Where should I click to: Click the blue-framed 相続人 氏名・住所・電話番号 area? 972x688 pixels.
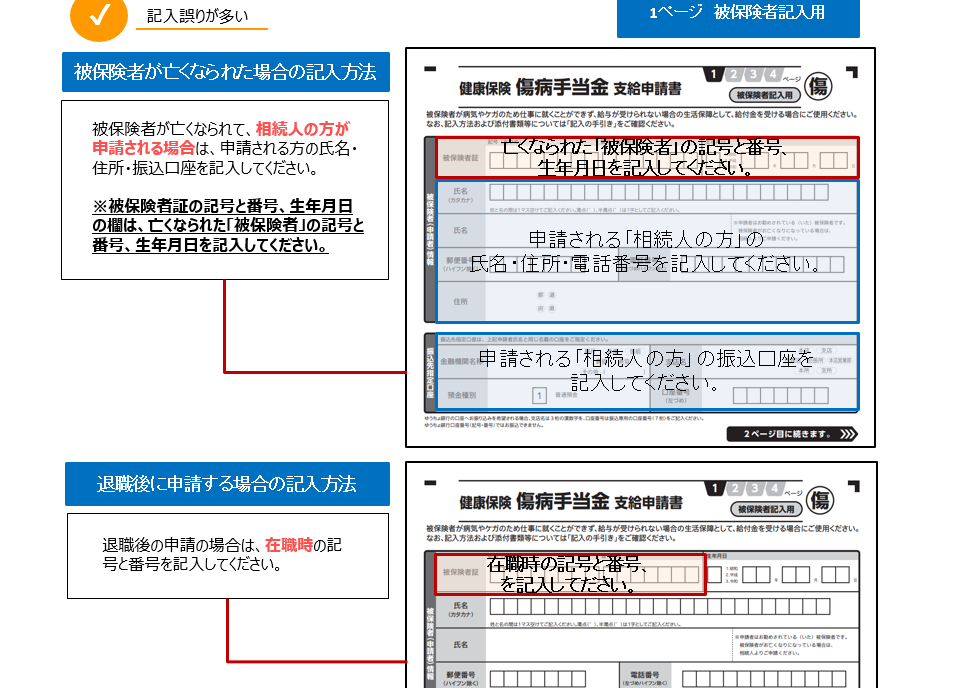[645, 251]
